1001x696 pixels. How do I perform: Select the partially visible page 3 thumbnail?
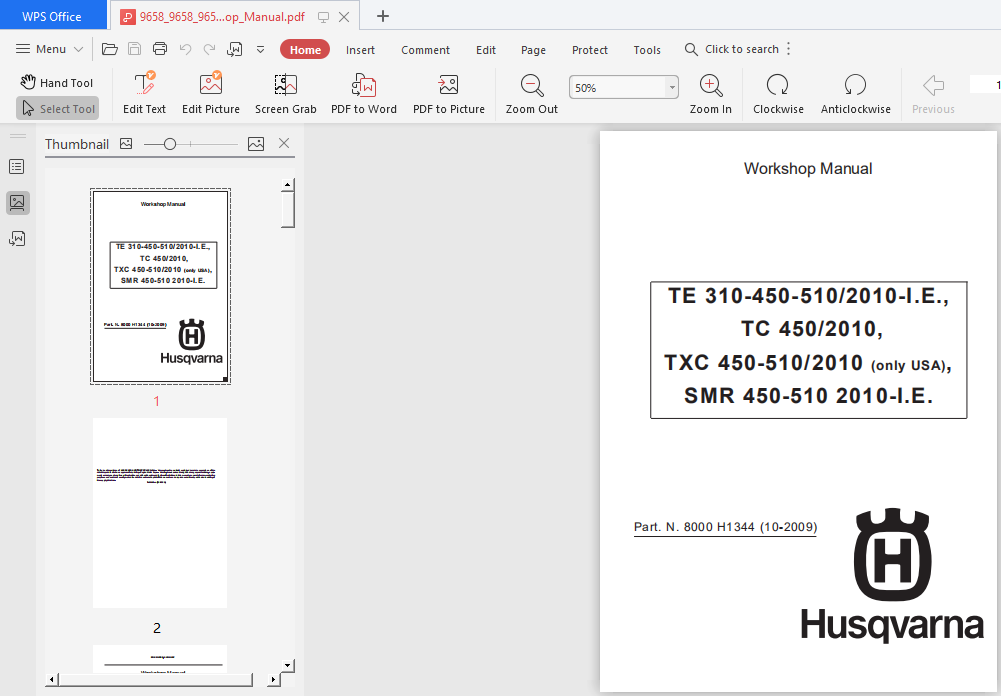tap(160, 658)
